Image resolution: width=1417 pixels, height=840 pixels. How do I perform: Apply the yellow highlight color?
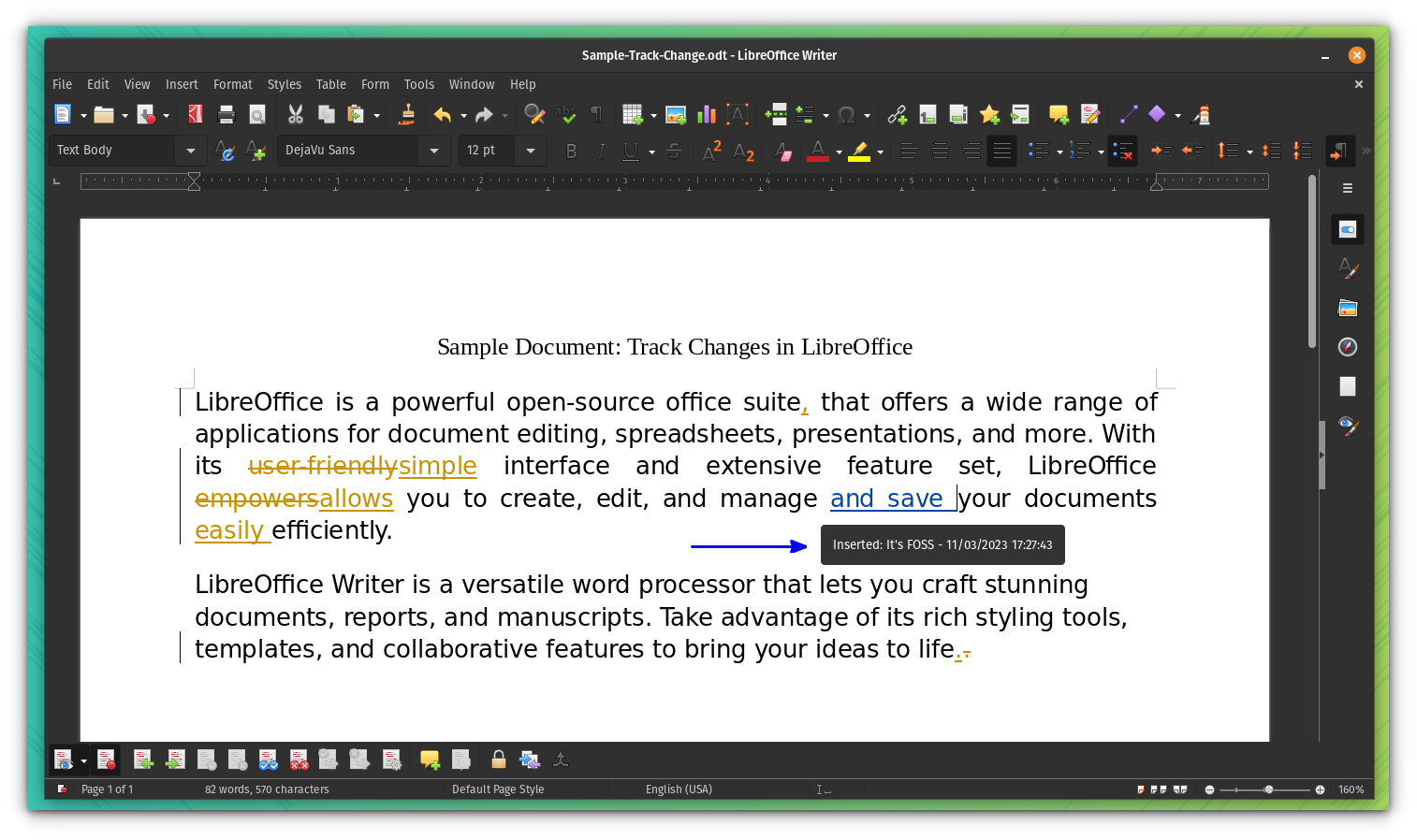pos(859,150)
